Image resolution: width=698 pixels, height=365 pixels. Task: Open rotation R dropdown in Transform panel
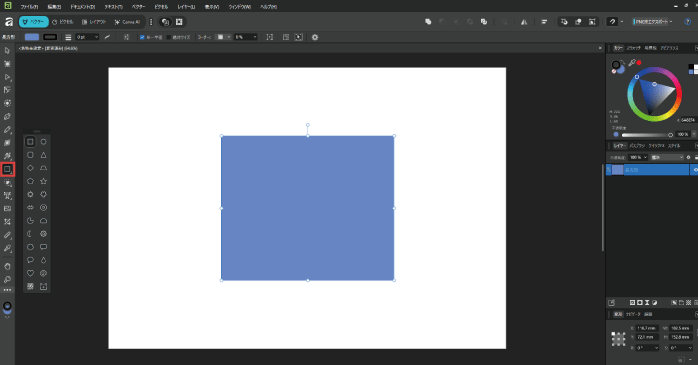(656, 348)
